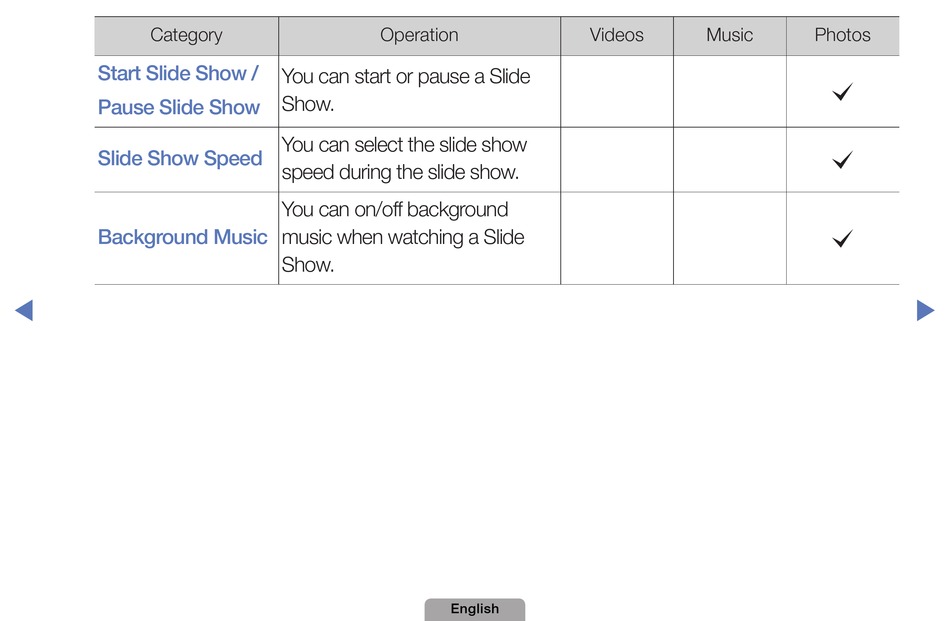Go to previous page with left arrow
The image size is (950, 621).
pos(24,310)
